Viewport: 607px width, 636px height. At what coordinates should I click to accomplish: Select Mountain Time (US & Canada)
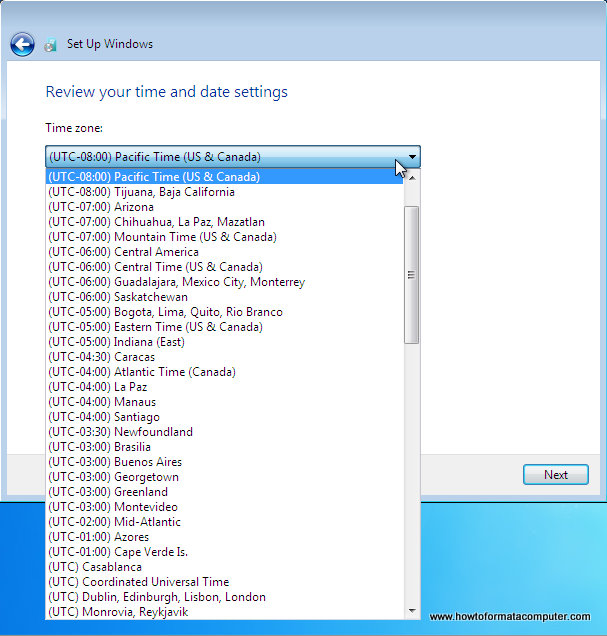click(225, 237)
